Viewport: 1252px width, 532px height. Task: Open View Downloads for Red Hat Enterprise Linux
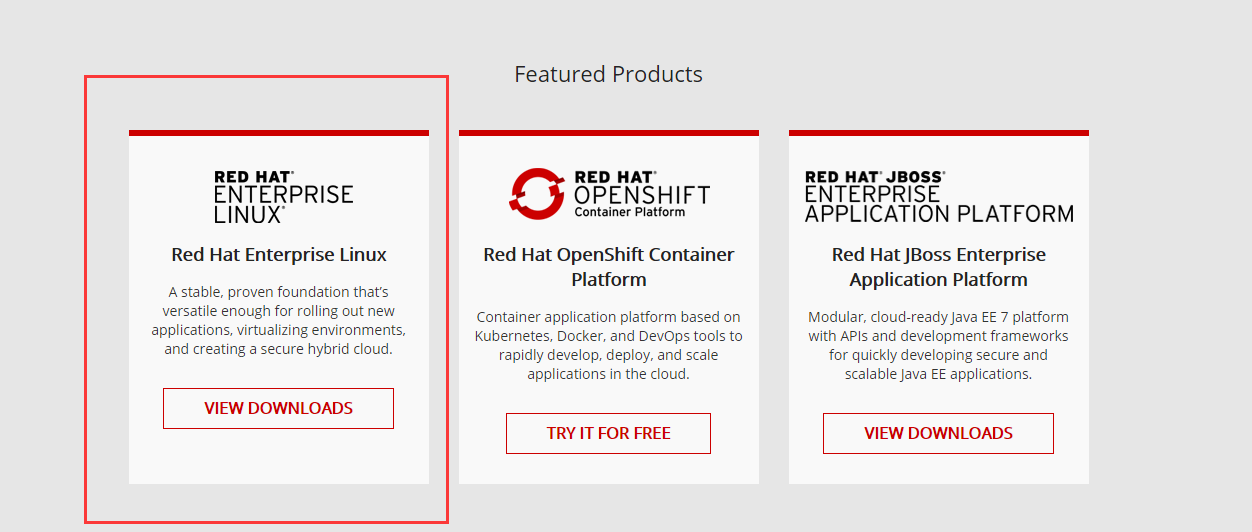(x=278, y=408)
